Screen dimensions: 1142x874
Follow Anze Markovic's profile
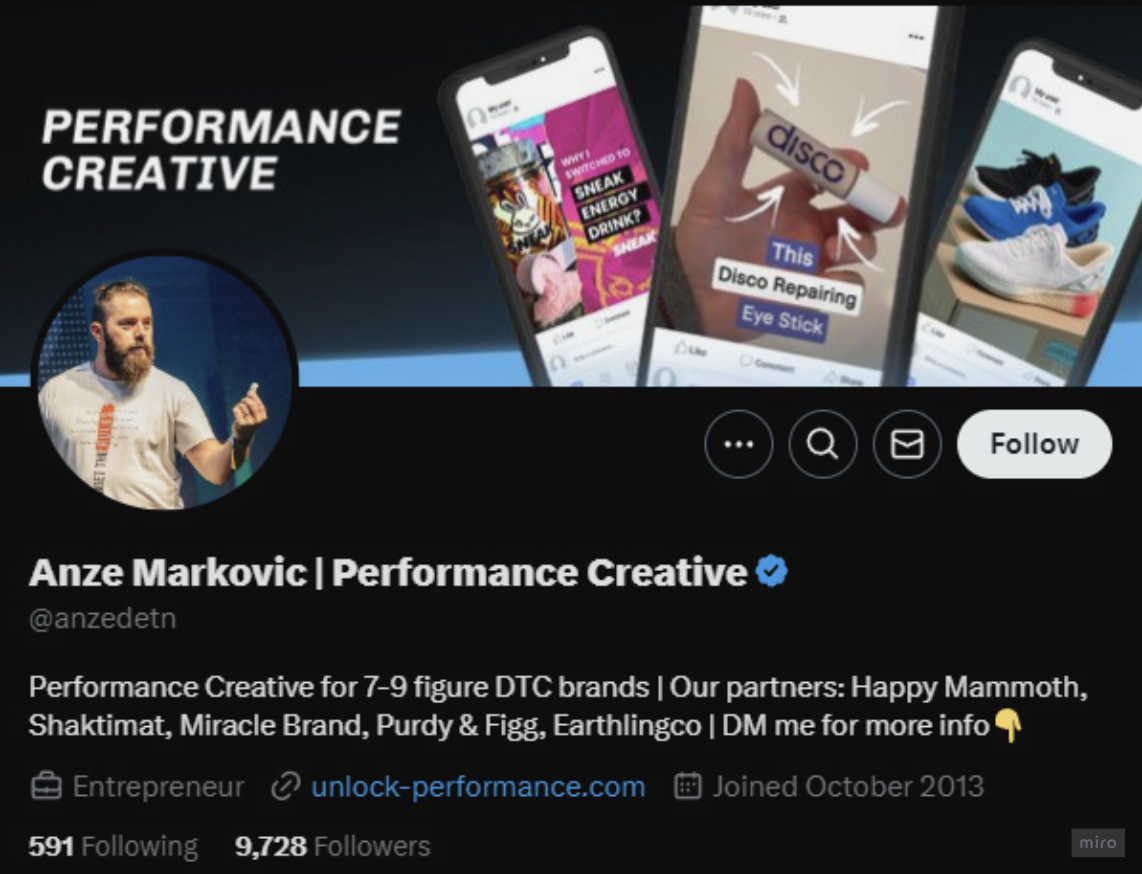pyautogui.click(x=1034, y=444)
